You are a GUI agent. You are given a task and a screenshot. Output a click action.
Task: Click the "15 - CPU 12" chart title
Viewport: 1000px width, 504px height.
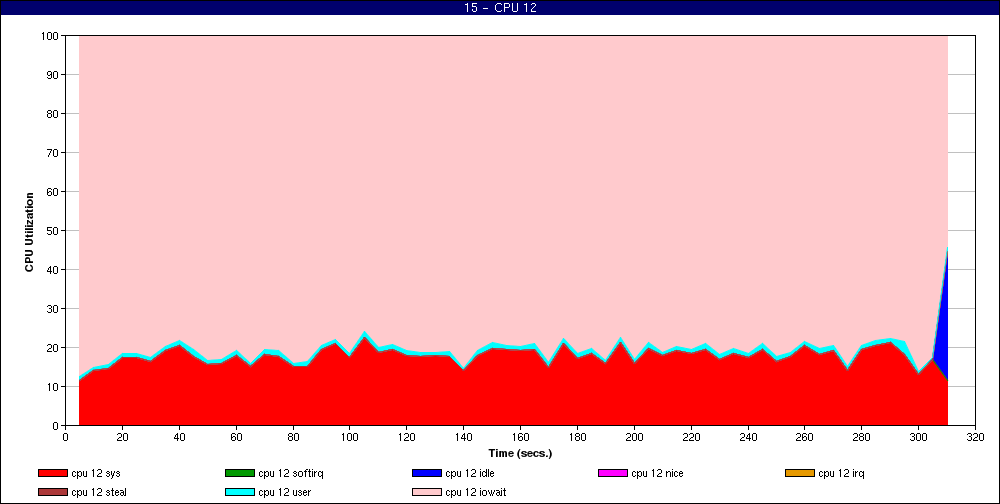(500, 8)
